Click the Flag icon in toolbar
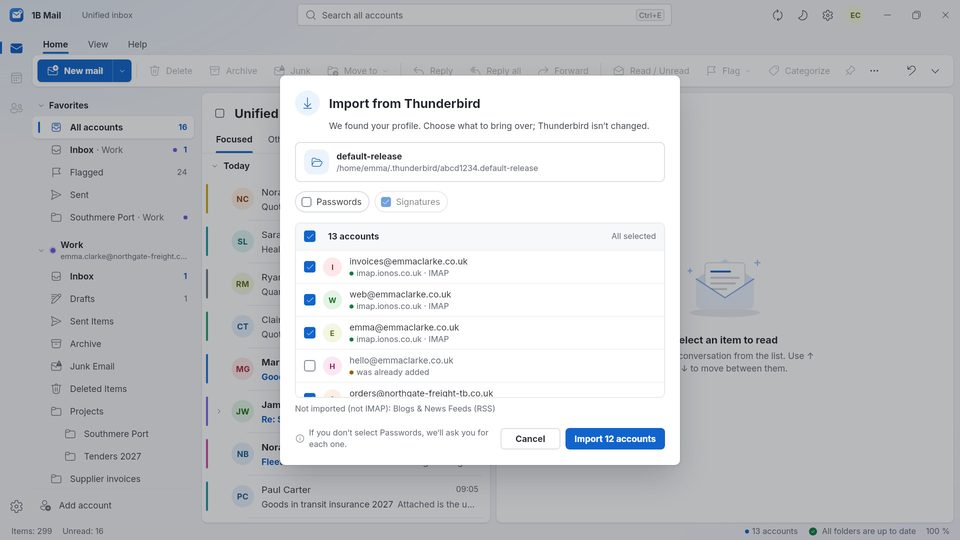 [x=711, y=71]
